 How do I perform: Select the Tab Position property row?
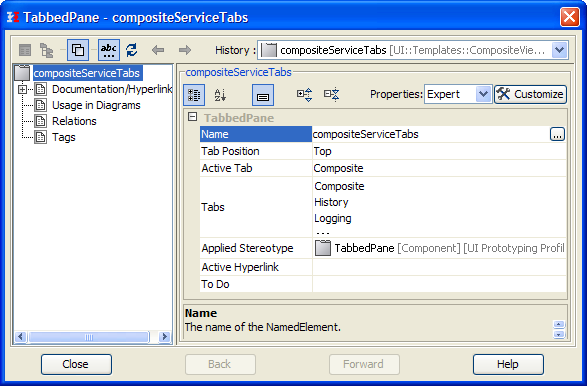[256, 151]
